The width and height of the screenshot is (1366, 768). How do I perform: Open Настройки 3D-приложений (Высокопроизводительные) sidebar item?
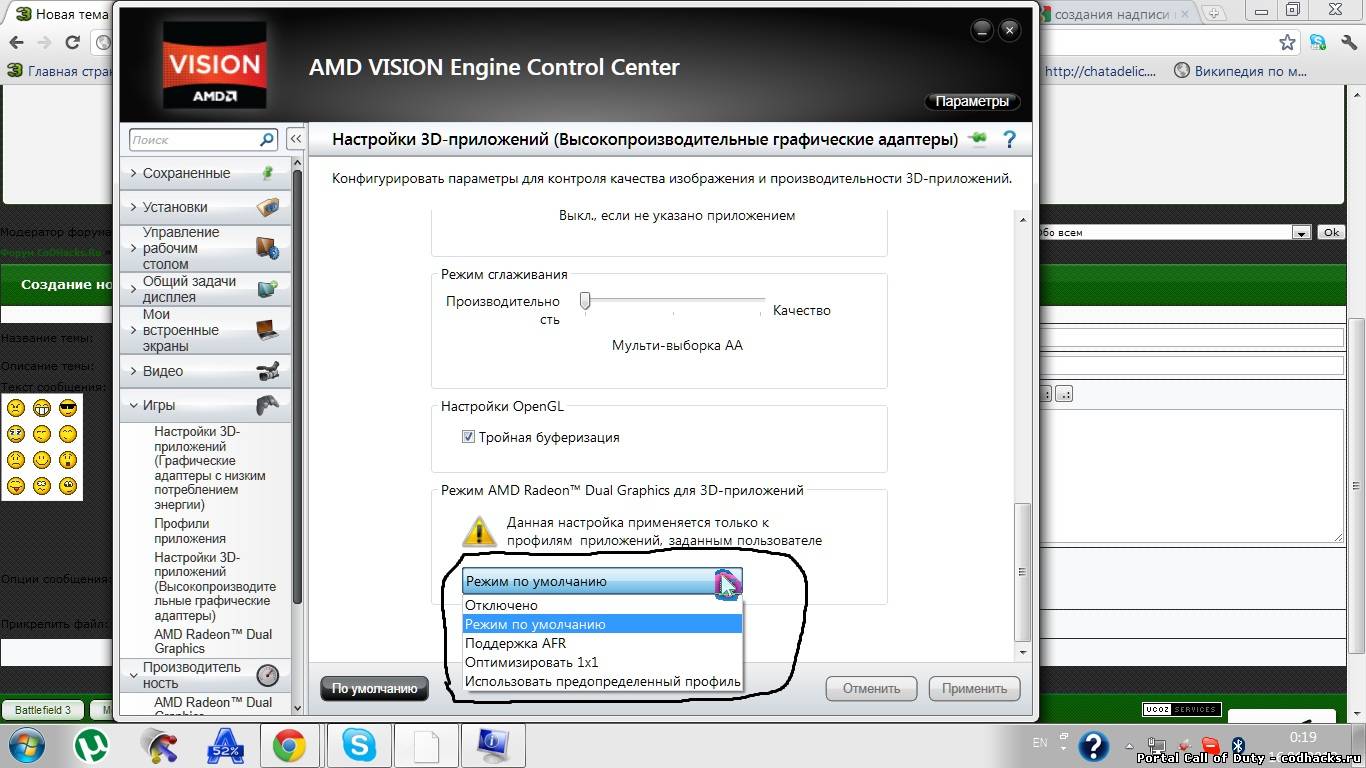tap(215, 586)
